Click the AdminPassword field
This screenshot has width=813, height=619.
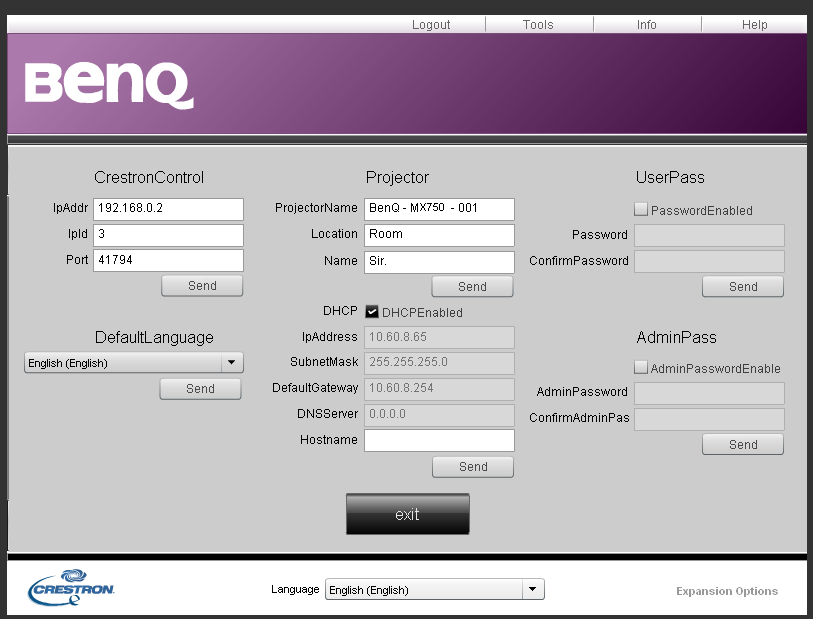(x=709, y=393)
